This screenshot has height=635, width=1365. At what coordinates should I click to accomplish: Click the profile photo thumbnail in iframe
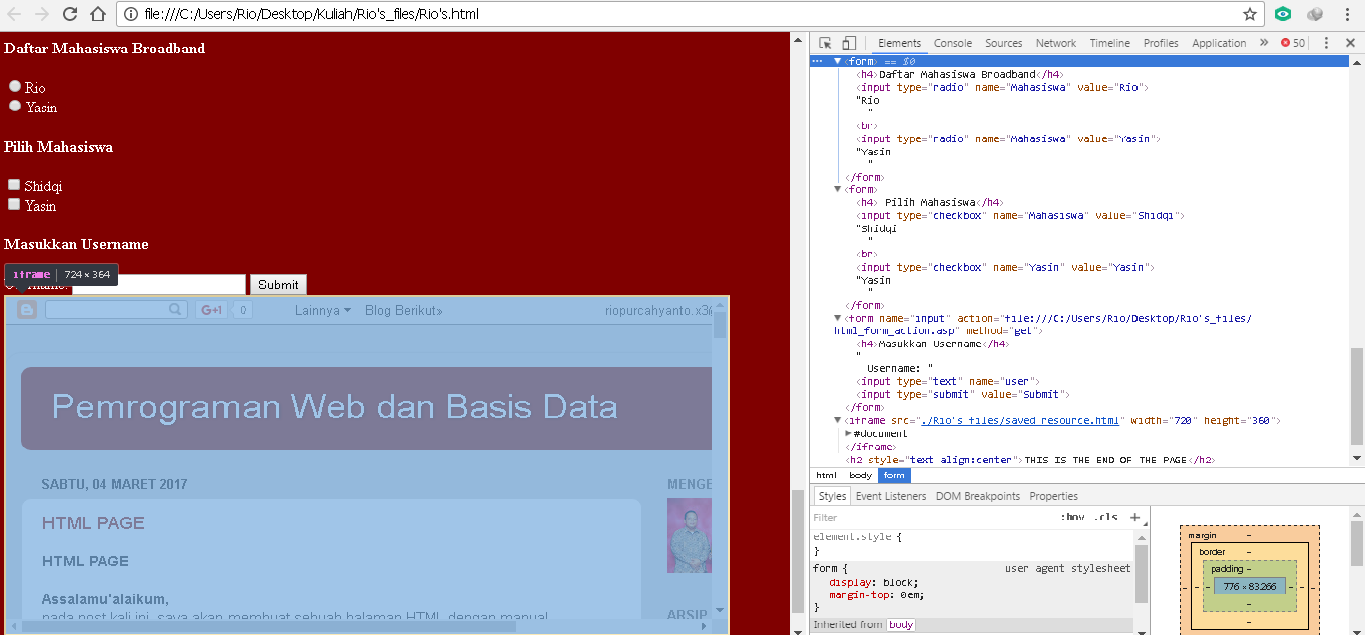coord(689,535)
